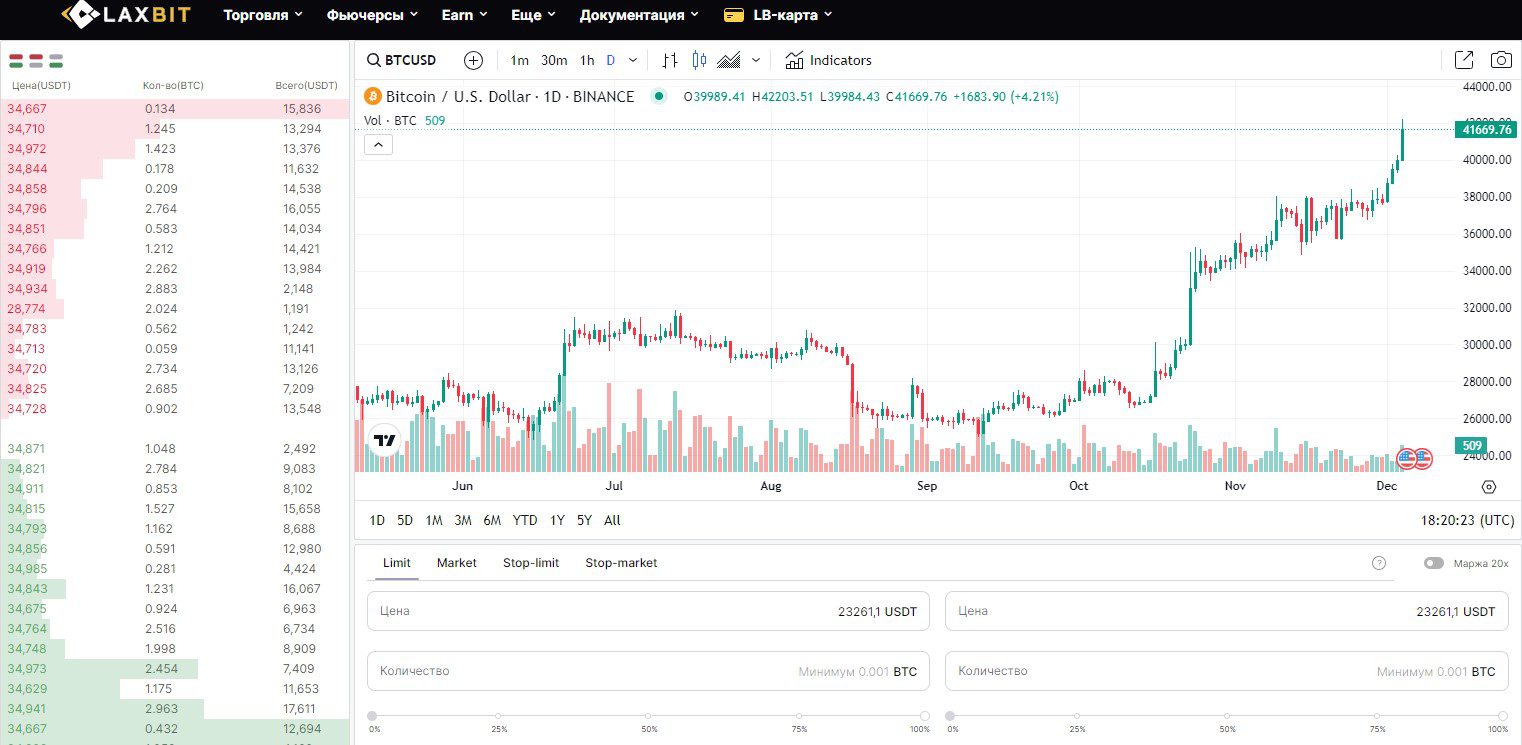
Task: Set chart range to 5D
Action: coord(405,520)
